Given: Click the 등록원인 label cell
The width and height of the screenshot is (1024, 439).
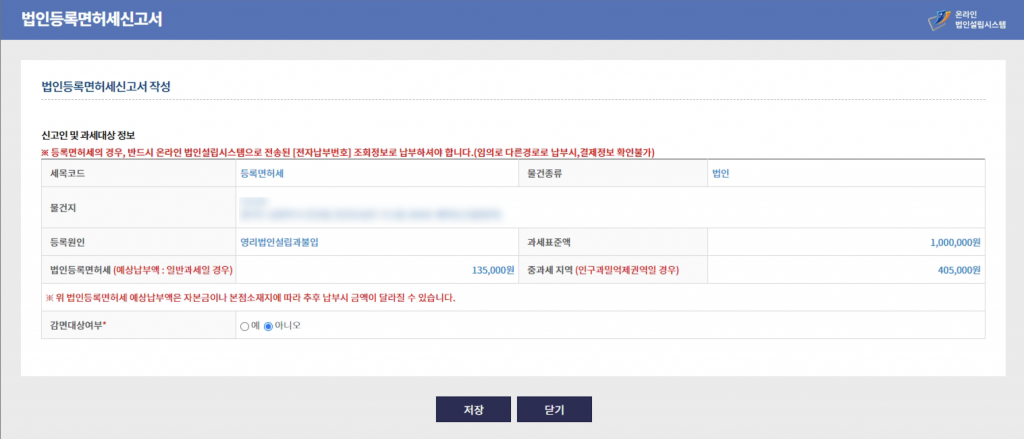Looking at the screenshot, I should tap(138, 242).
